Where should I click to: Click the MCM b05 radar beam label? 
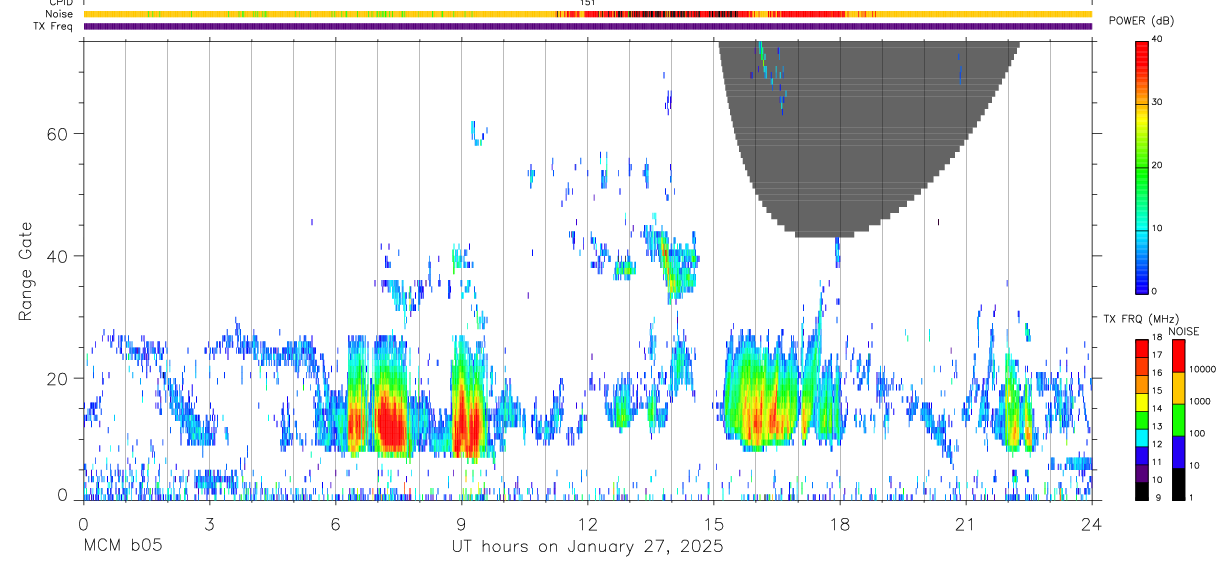(x=122, y=547)
